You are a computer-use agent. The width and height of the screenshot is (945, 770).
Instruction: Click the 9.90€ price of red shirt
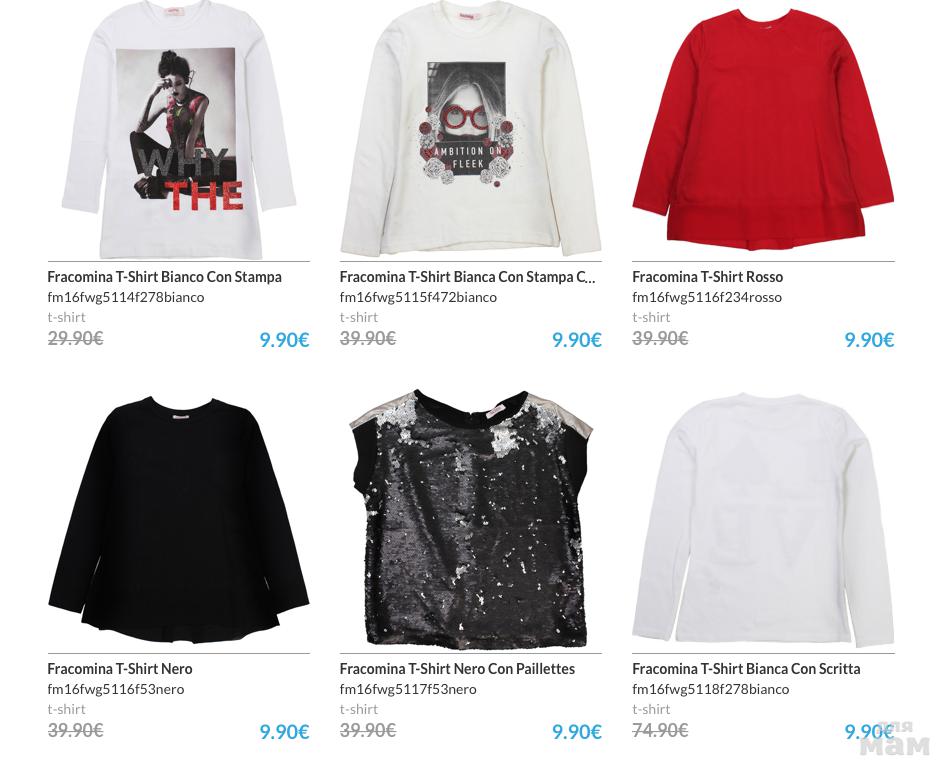click(x=869, y=340)
